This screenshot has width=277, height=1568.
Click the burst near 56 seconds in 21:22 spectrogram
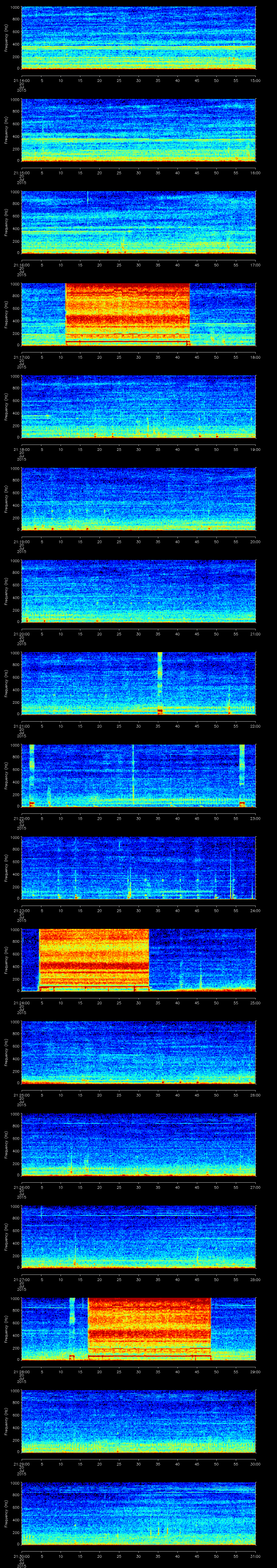[x=242, y=774]
